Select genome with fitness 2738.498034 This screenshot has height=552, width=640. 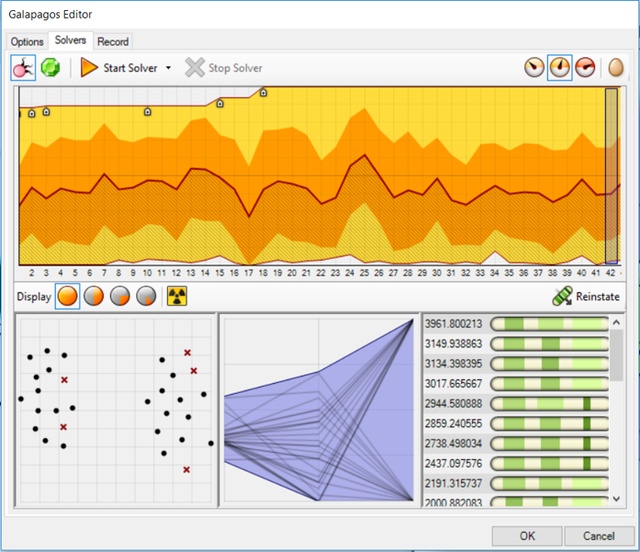516,444
